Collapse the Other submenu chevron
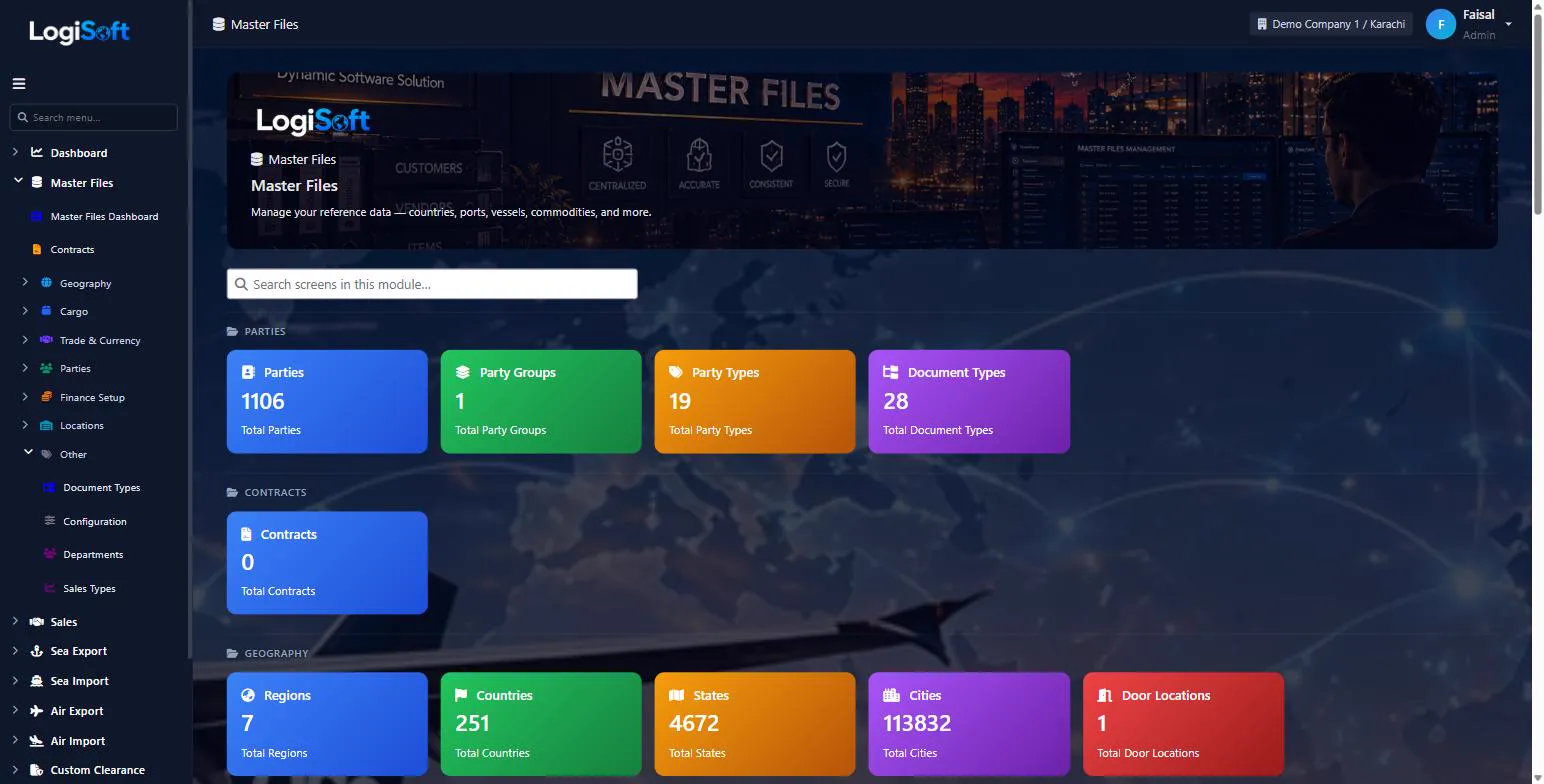This screenshot has width=1544, height=784. tap(28, 453)
